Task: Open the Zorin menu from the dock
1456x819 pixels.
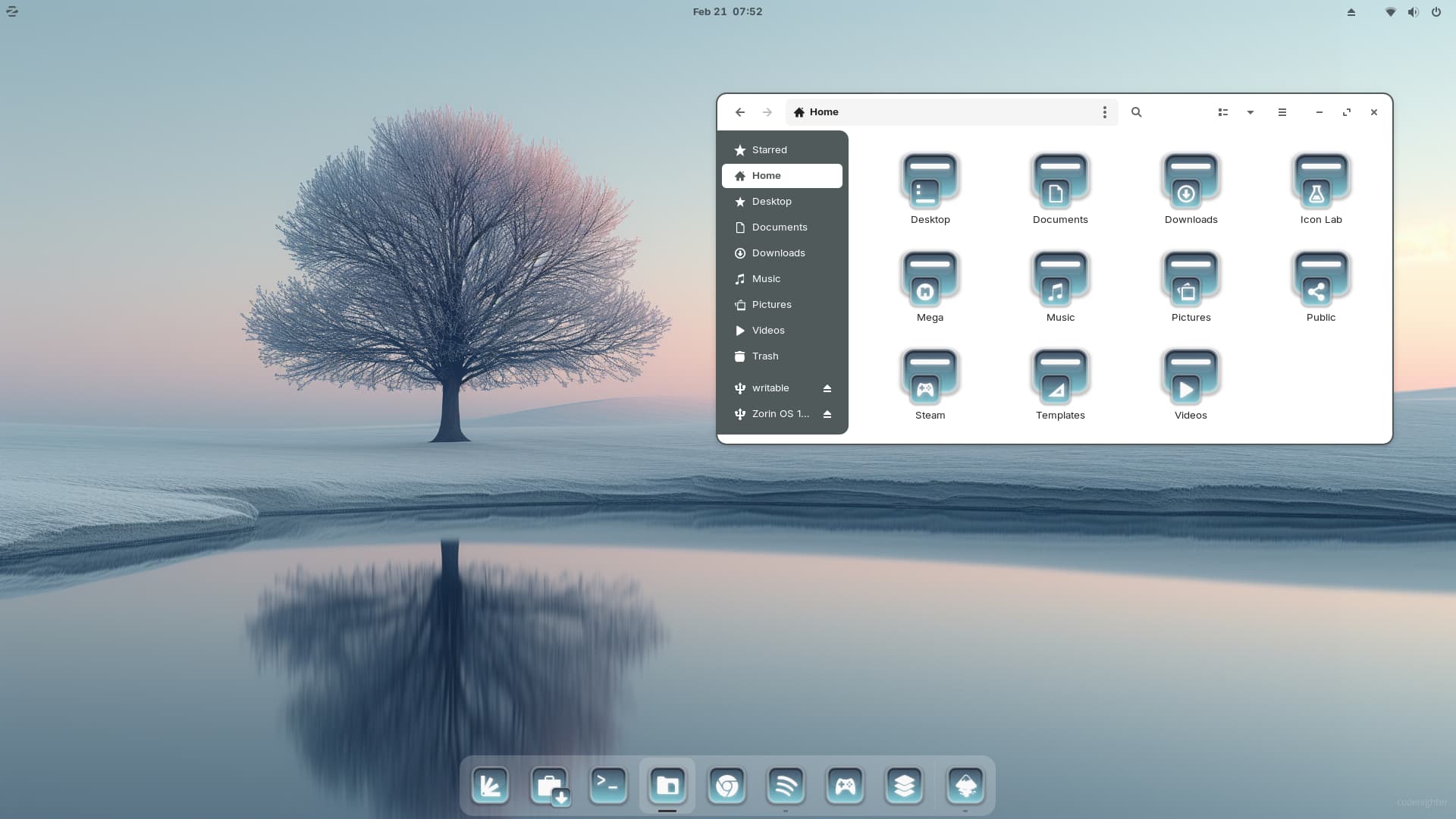Action: 489,786
